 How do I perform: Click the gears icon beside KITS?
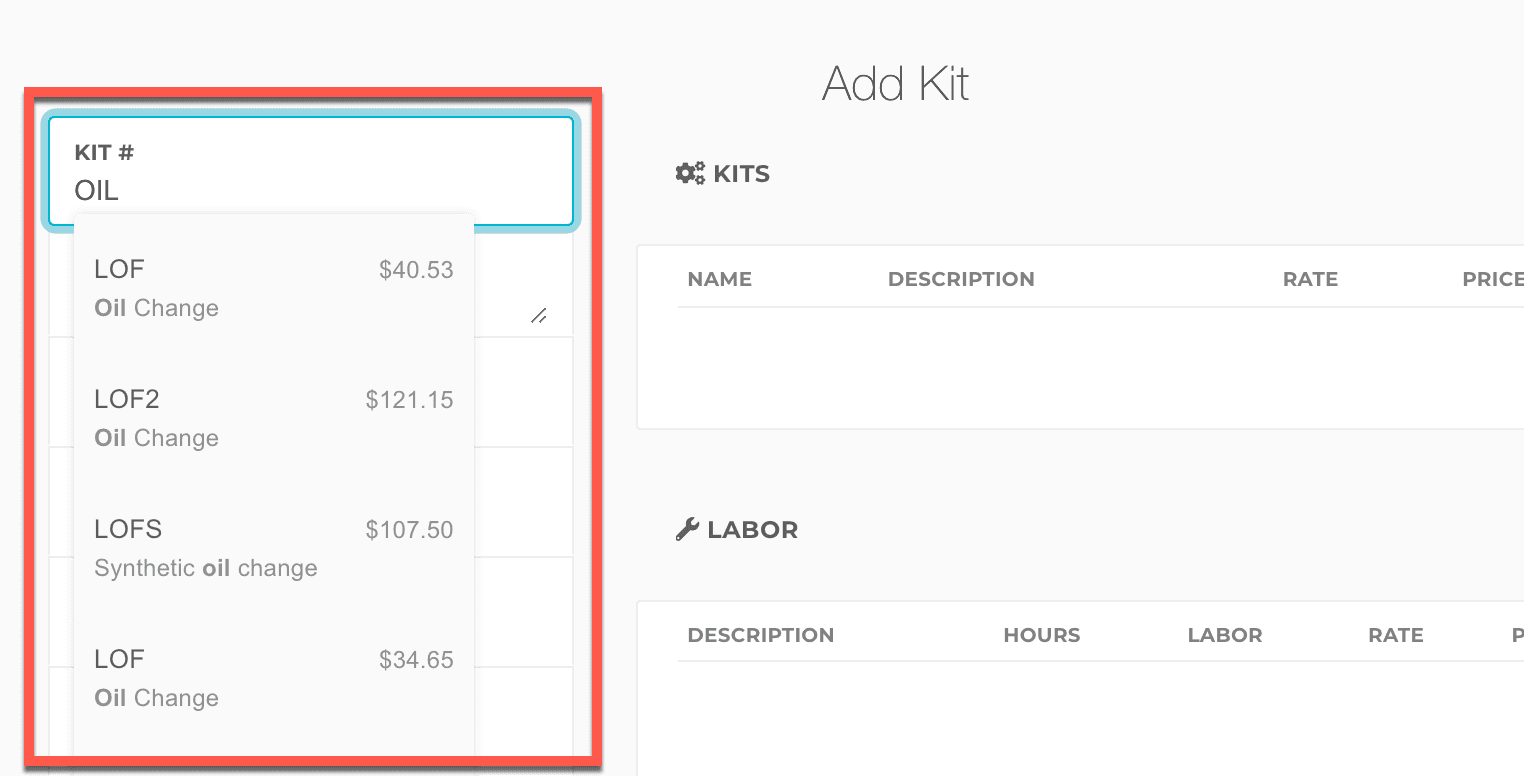[x=690, y=173]
